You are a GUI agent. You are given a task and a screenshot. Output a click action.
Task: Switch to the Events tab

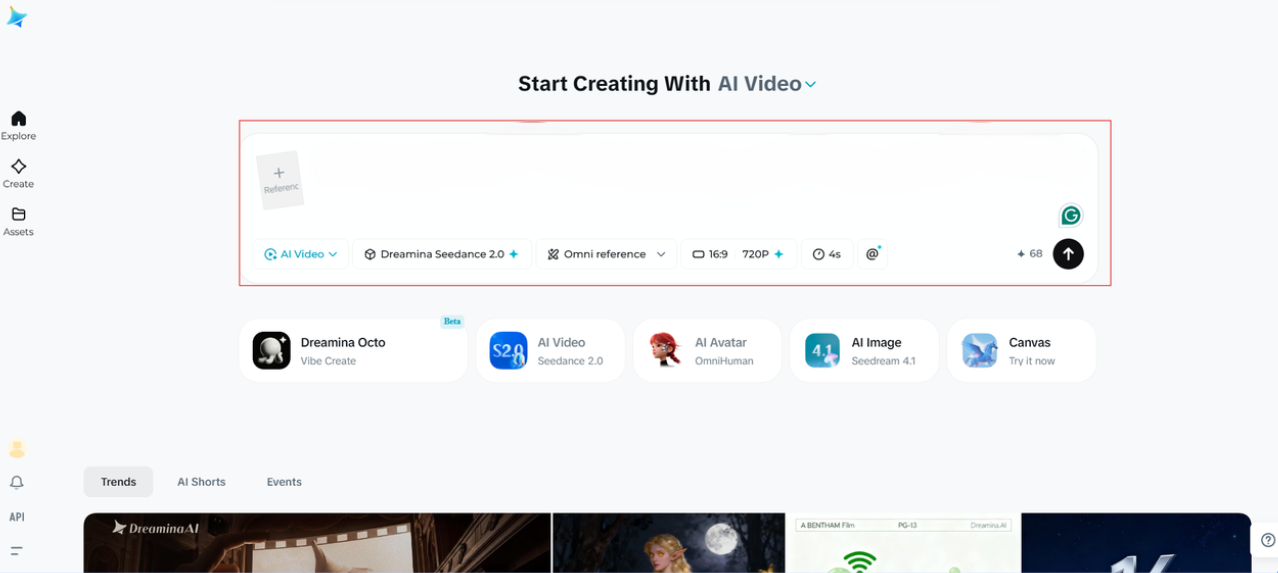284,482
